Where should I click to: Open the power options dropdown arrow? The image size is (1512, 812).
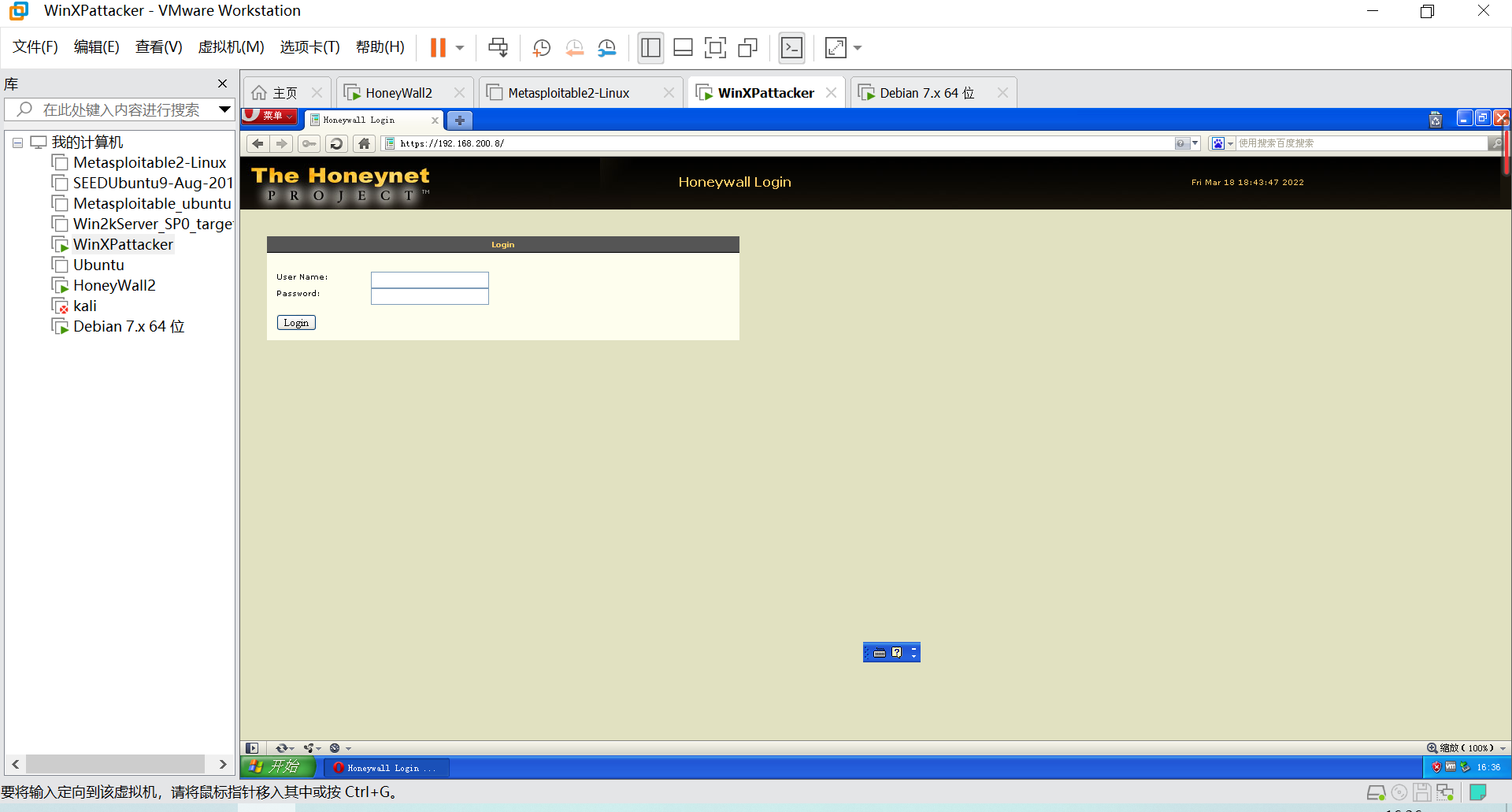460,48
